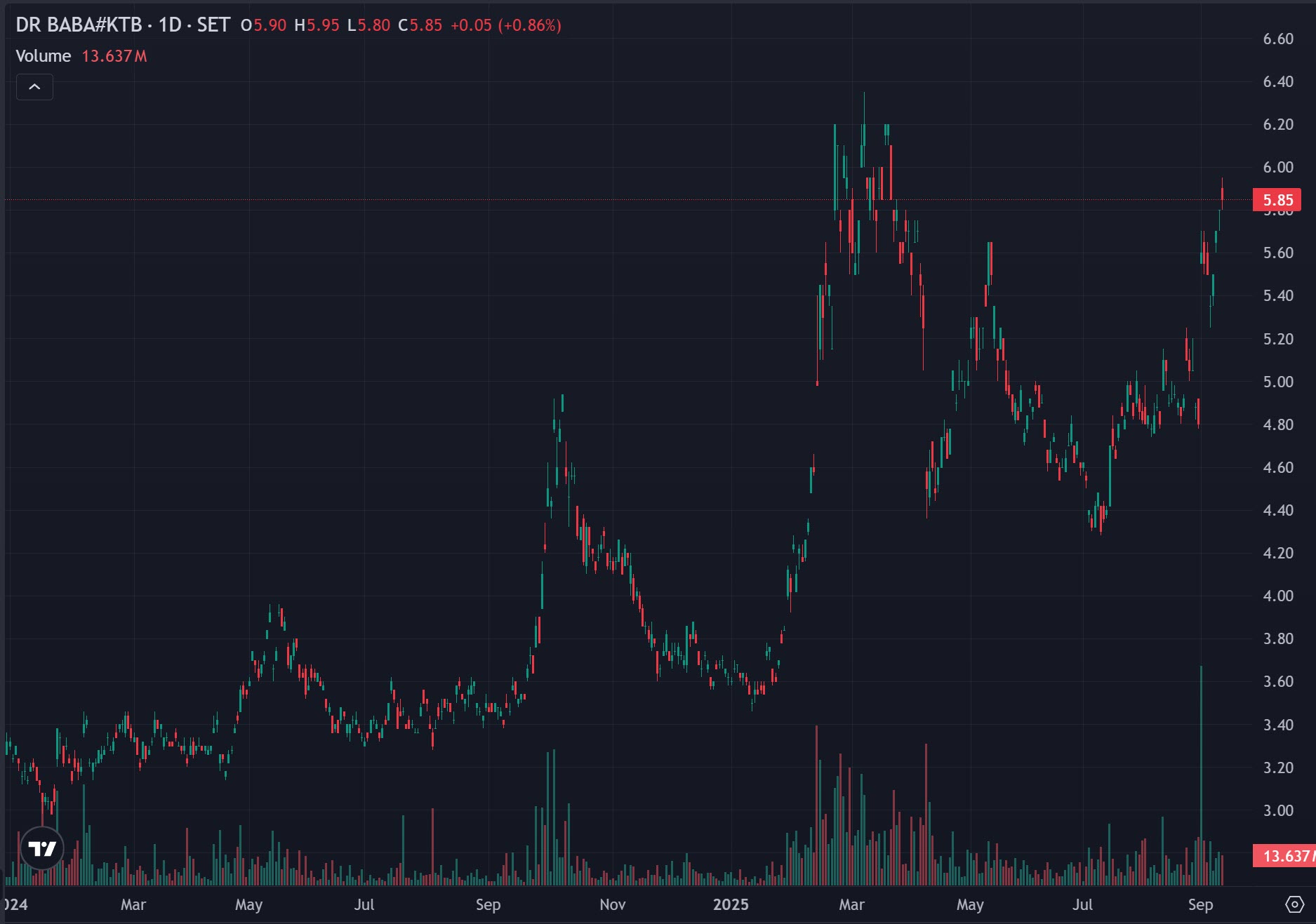Viewport: 1316px width, 924px height.
Task: Click the 3.60 price axis label
Action: pos(1278,682)
